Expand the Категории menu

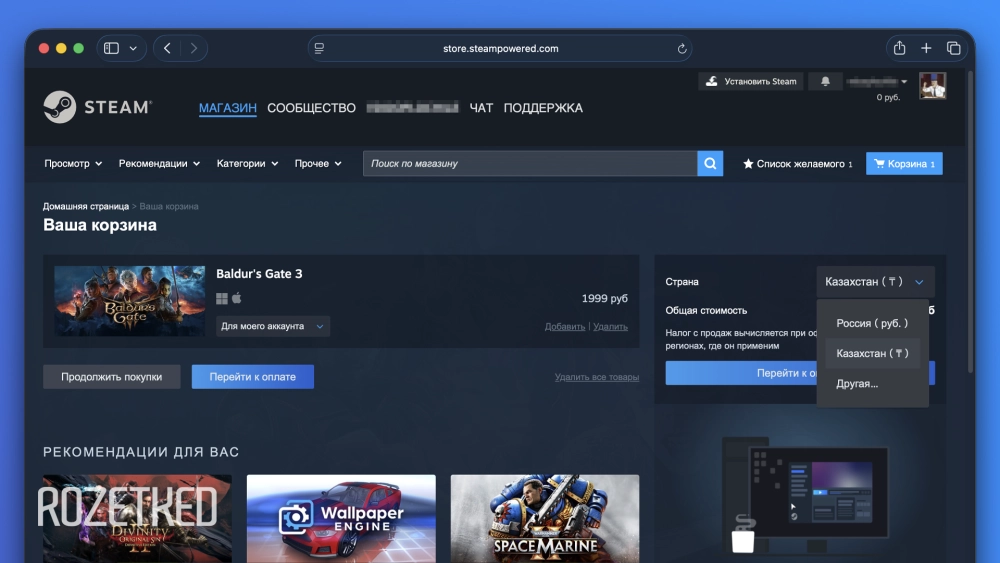(x=246, y=163)
